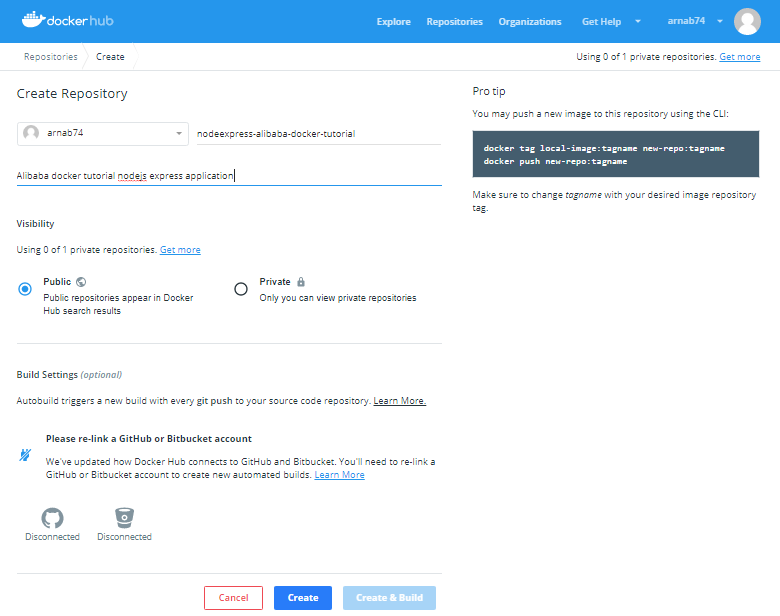The image size is (780, 616).
Task: Click the GitHub Disconnected icon
Action: (x=52, y=517)
